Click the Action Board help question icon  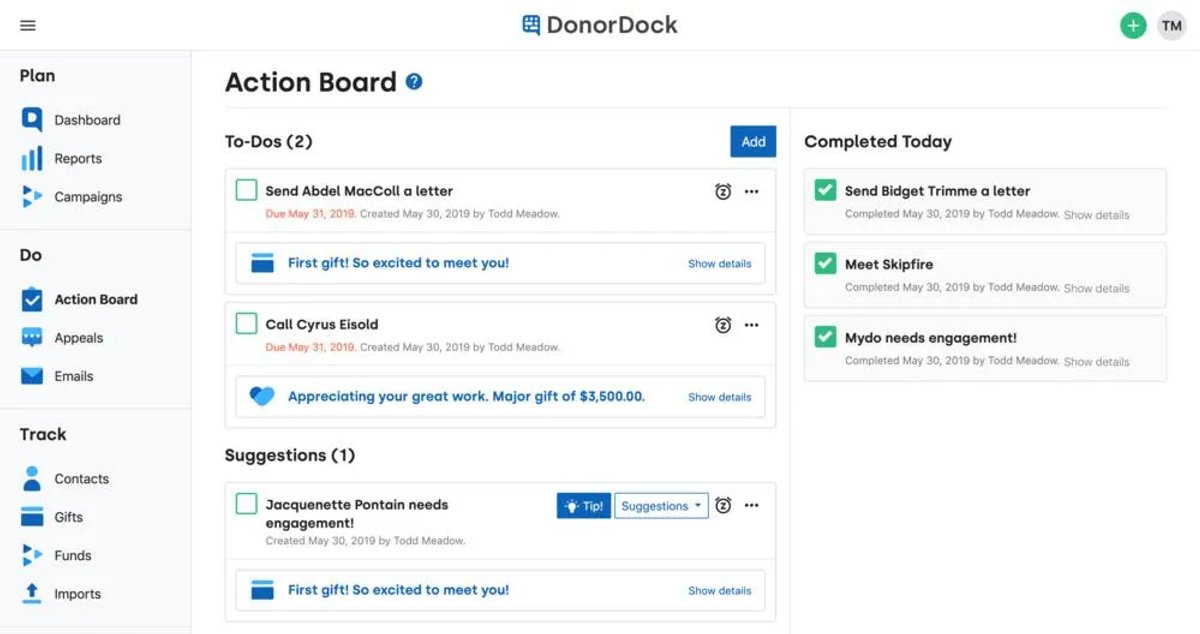pyautogui.click(x=414, y=82)
